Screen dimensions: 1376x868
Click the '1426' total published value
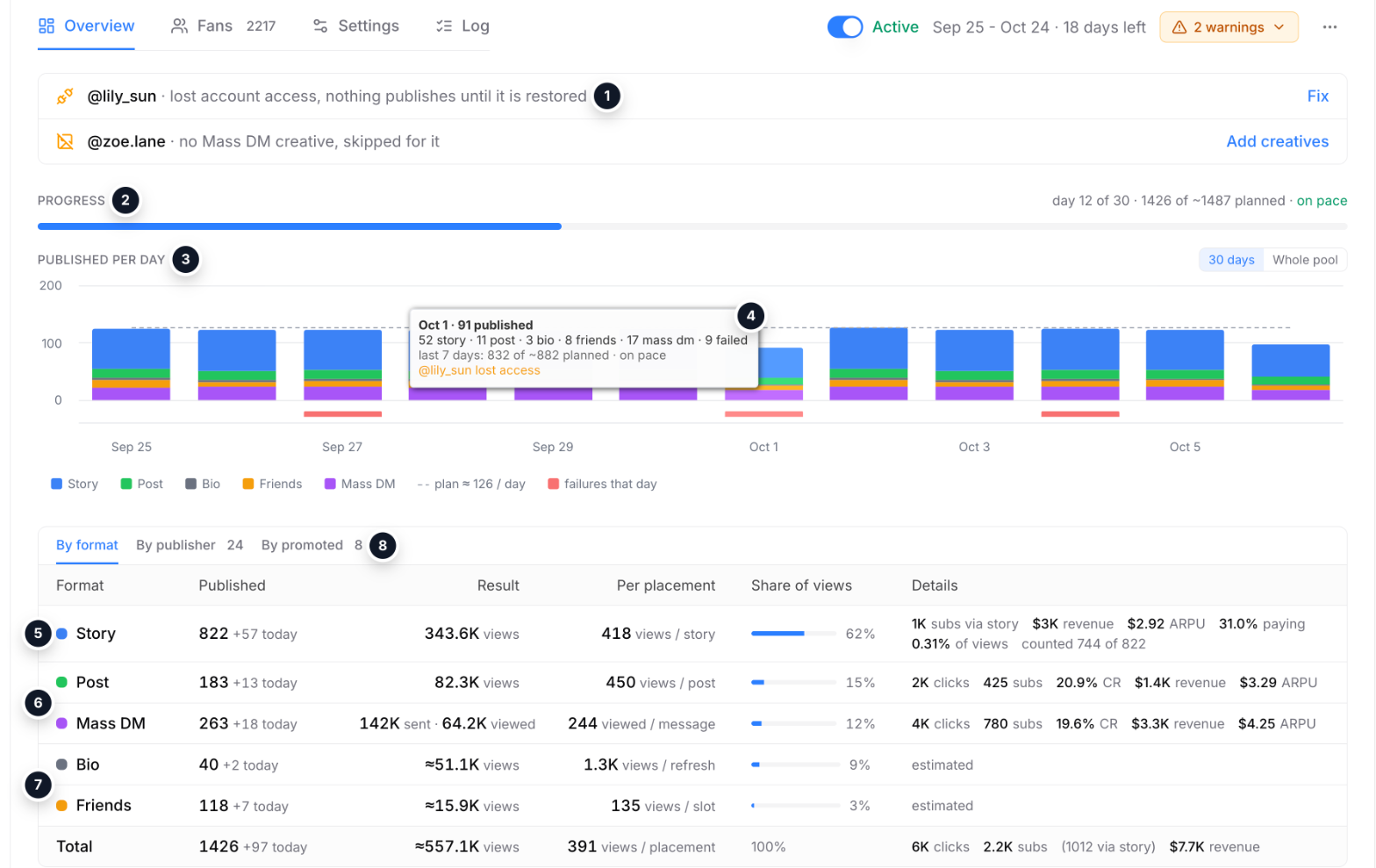[x=219, y=846]
